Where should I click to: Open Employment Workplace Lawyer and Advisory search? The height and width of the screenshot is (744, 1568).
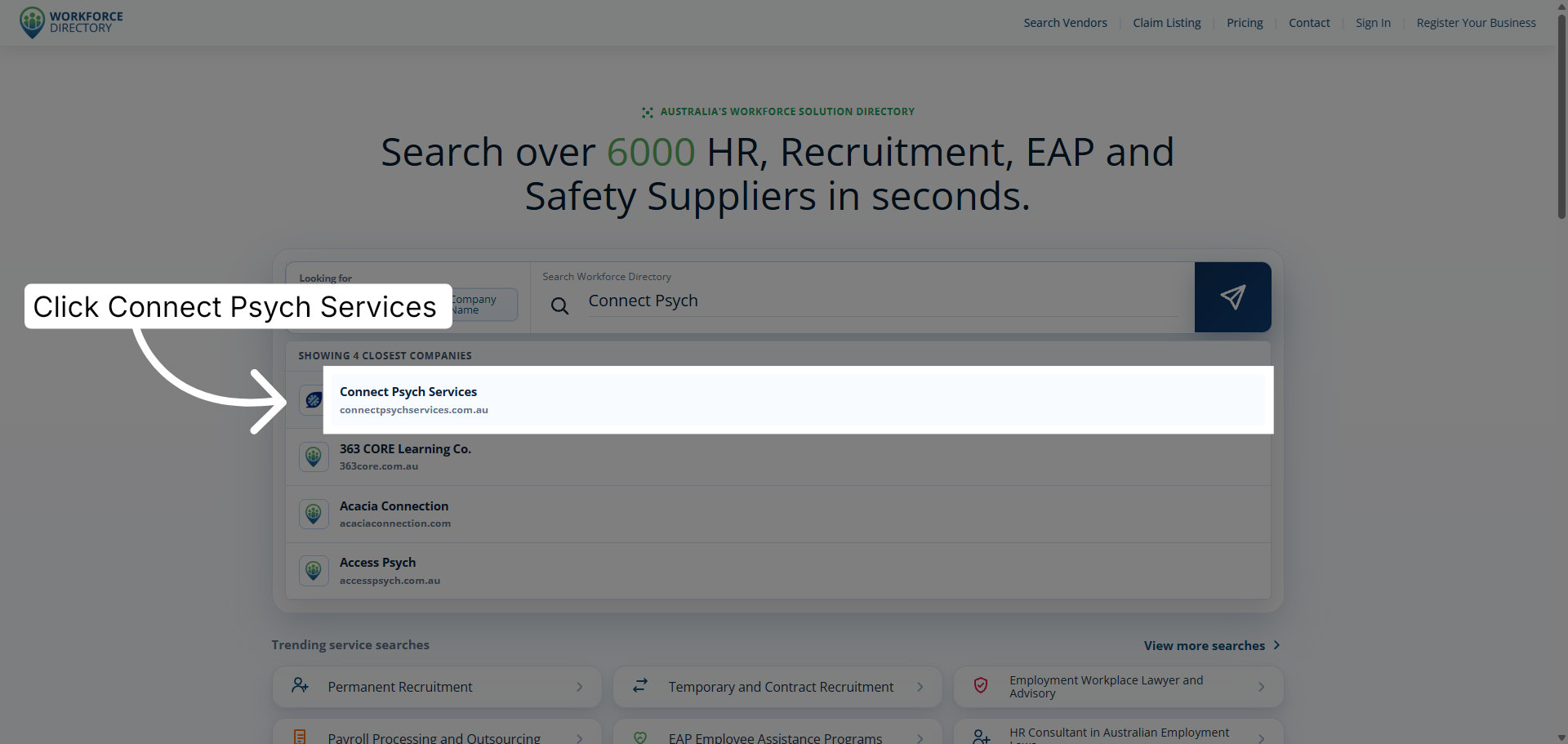point(1119,687)
